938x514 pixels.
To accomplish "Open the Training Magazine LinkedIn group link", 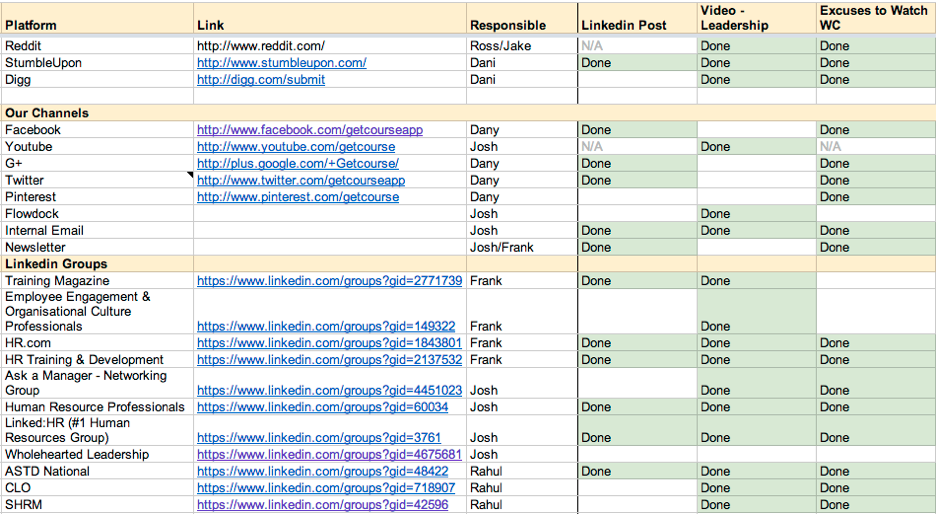I will (x=330, y=281).
